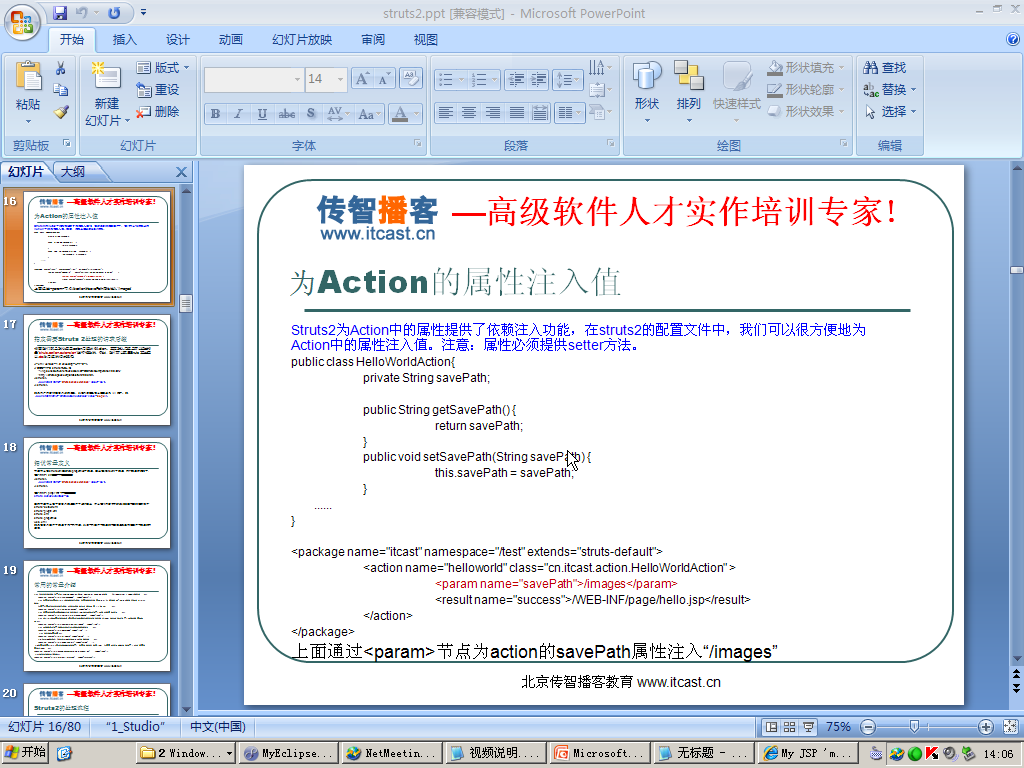Click the font color A swatch

click(x=400, y=114)
